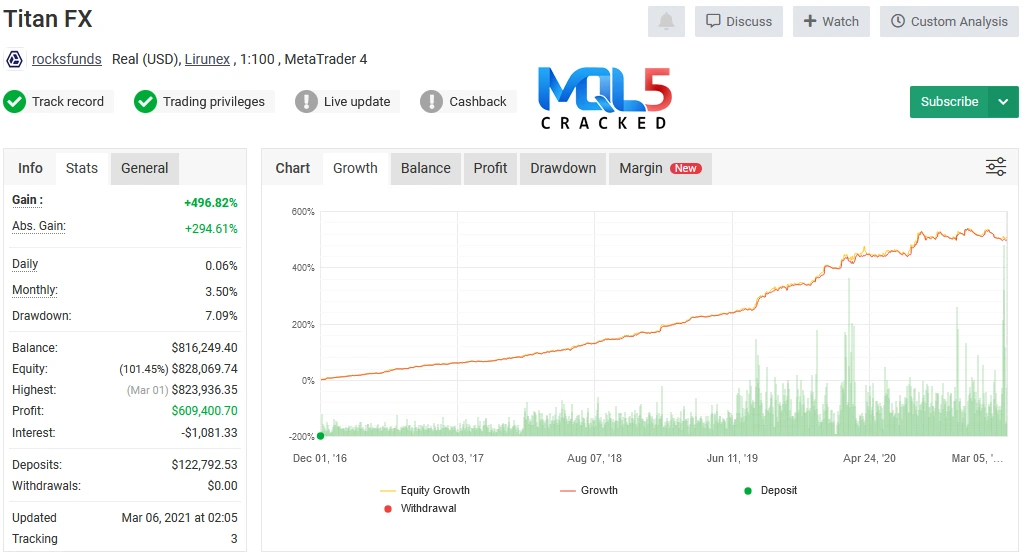
Task: Switch to the General tab
Action: [144, 169]
